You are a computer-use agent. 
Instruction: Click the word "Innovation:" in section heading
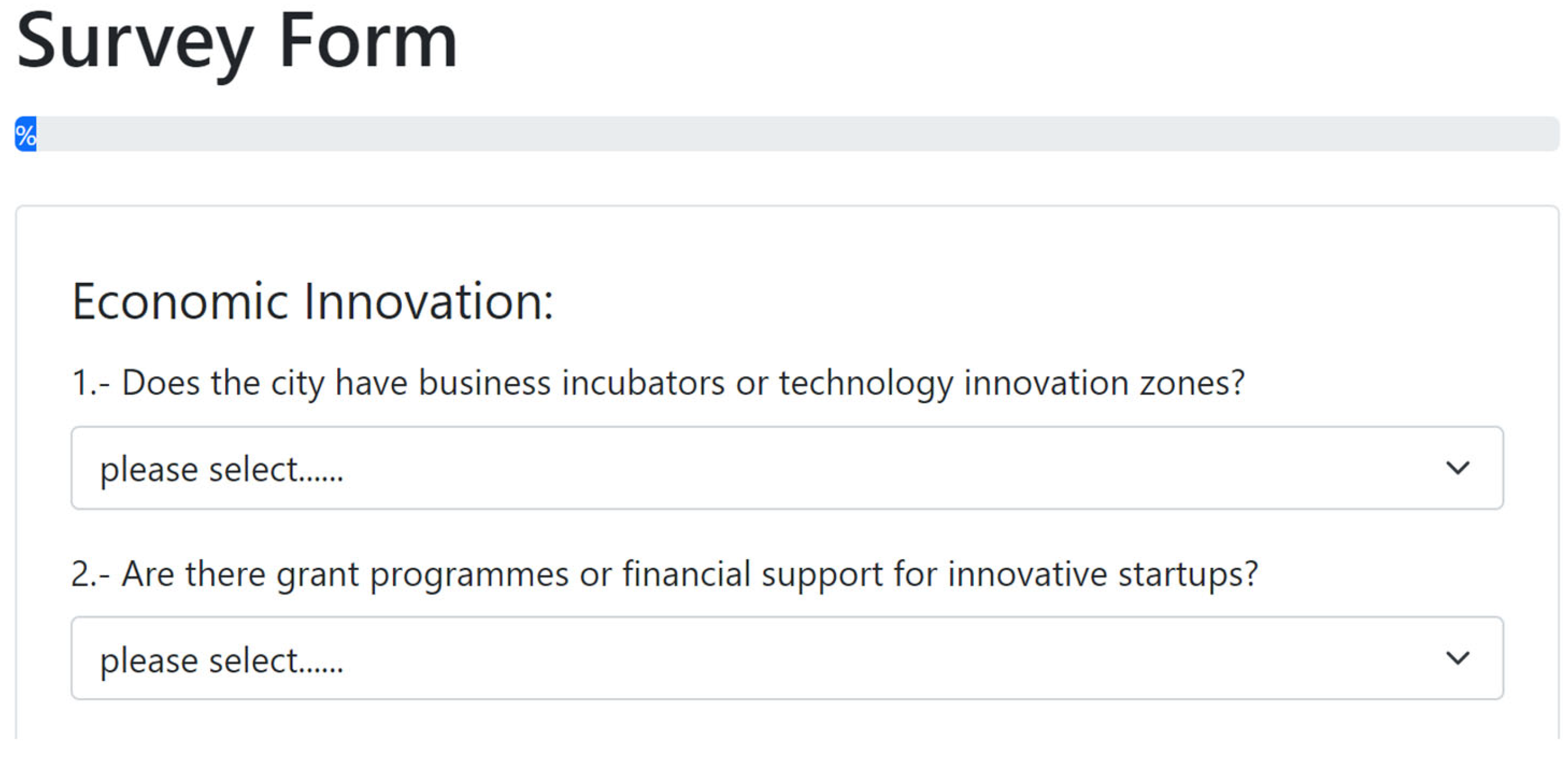coord(429,302)
